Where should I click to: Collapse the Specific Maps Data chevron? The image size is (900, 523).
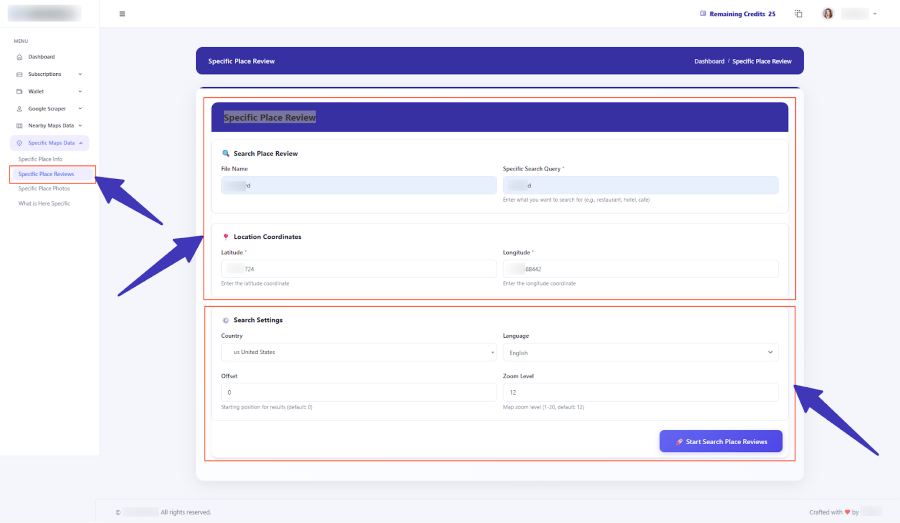(81, 143)
